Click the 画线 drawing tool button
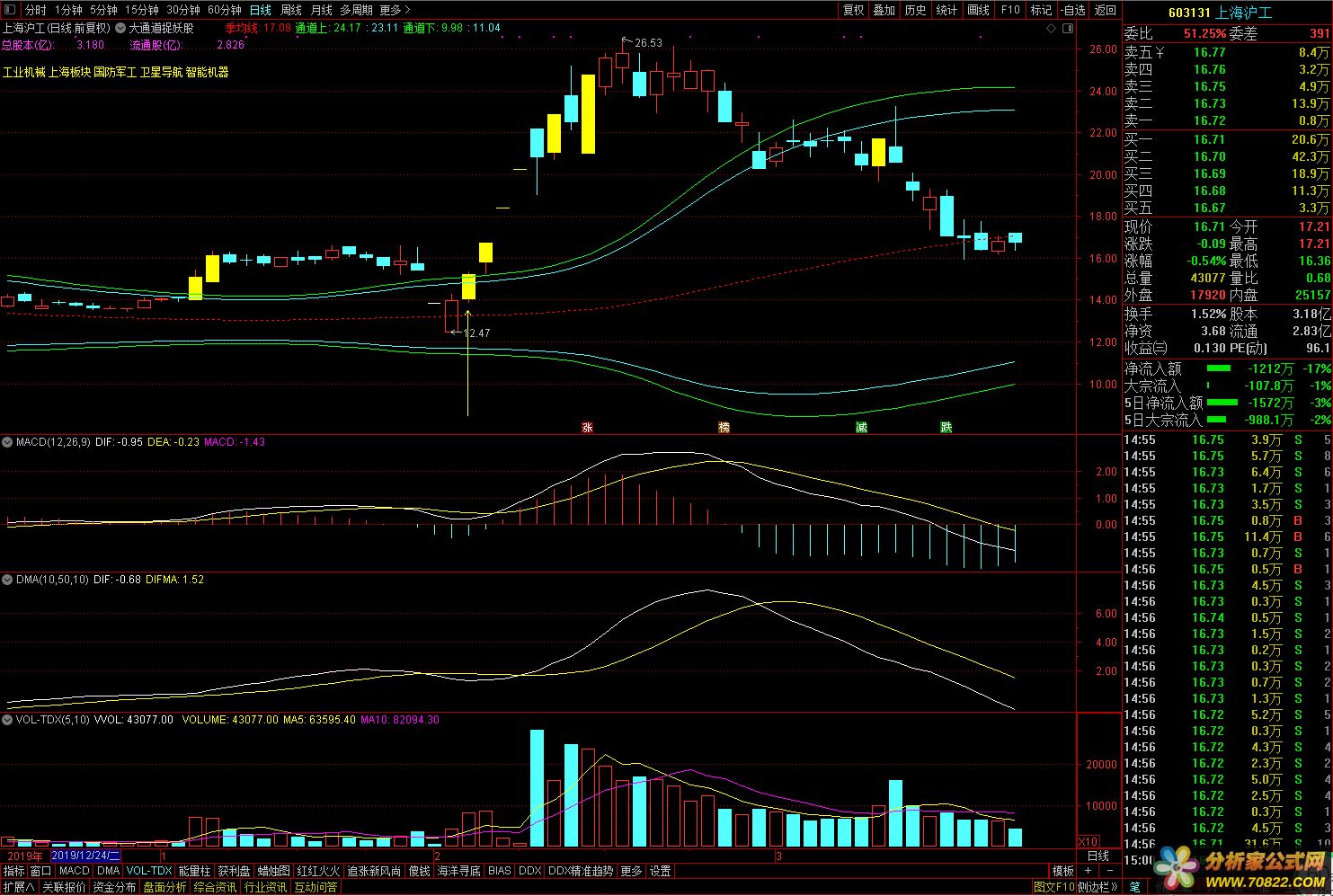 (978, 10)
